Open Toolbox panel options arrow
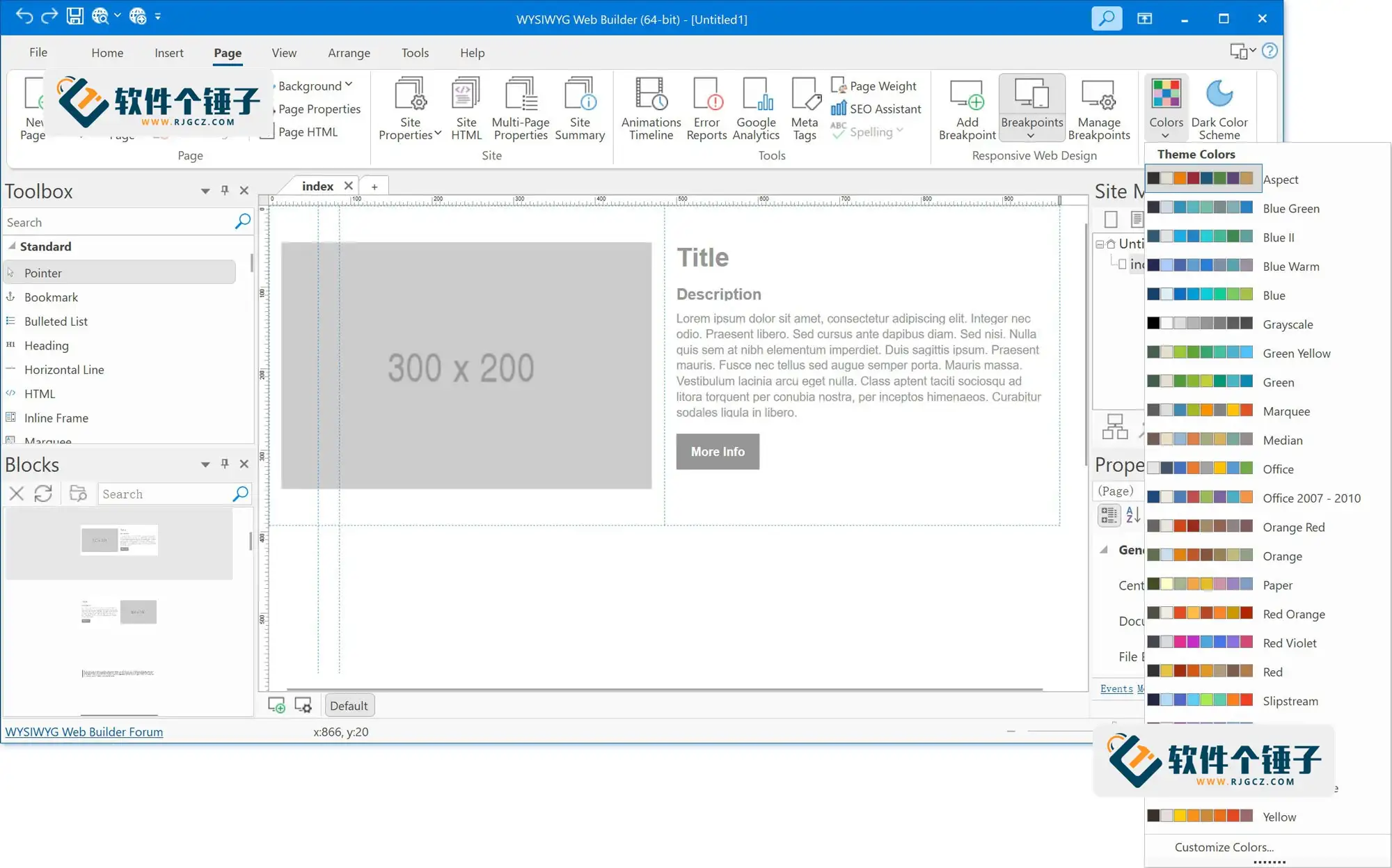Viewport: 1392px width, 868px height. click(x=205, y=191)
